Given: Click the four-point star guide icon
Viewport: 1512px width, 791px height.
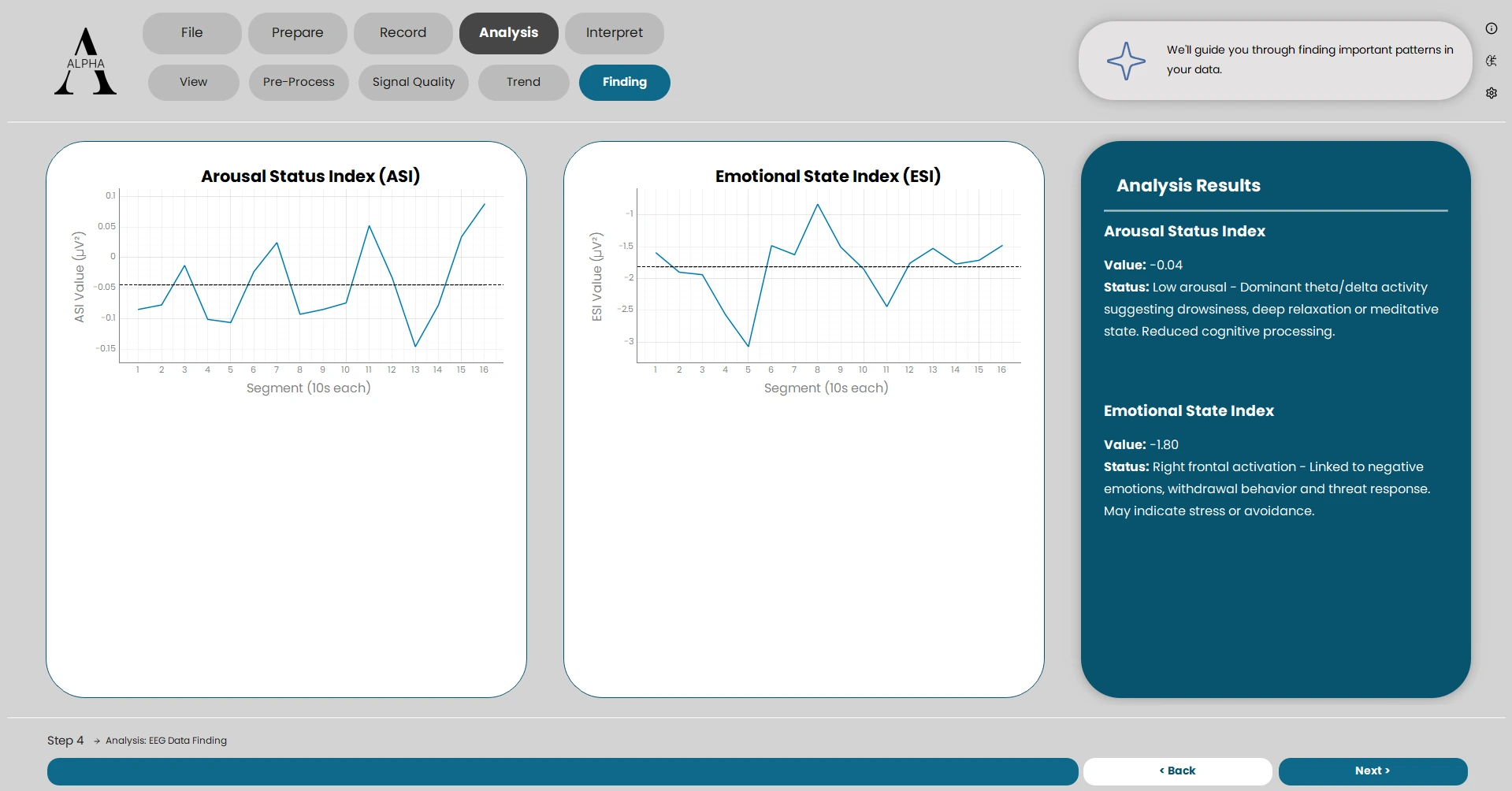Looking at the screenshot, I should [1126, 61].
